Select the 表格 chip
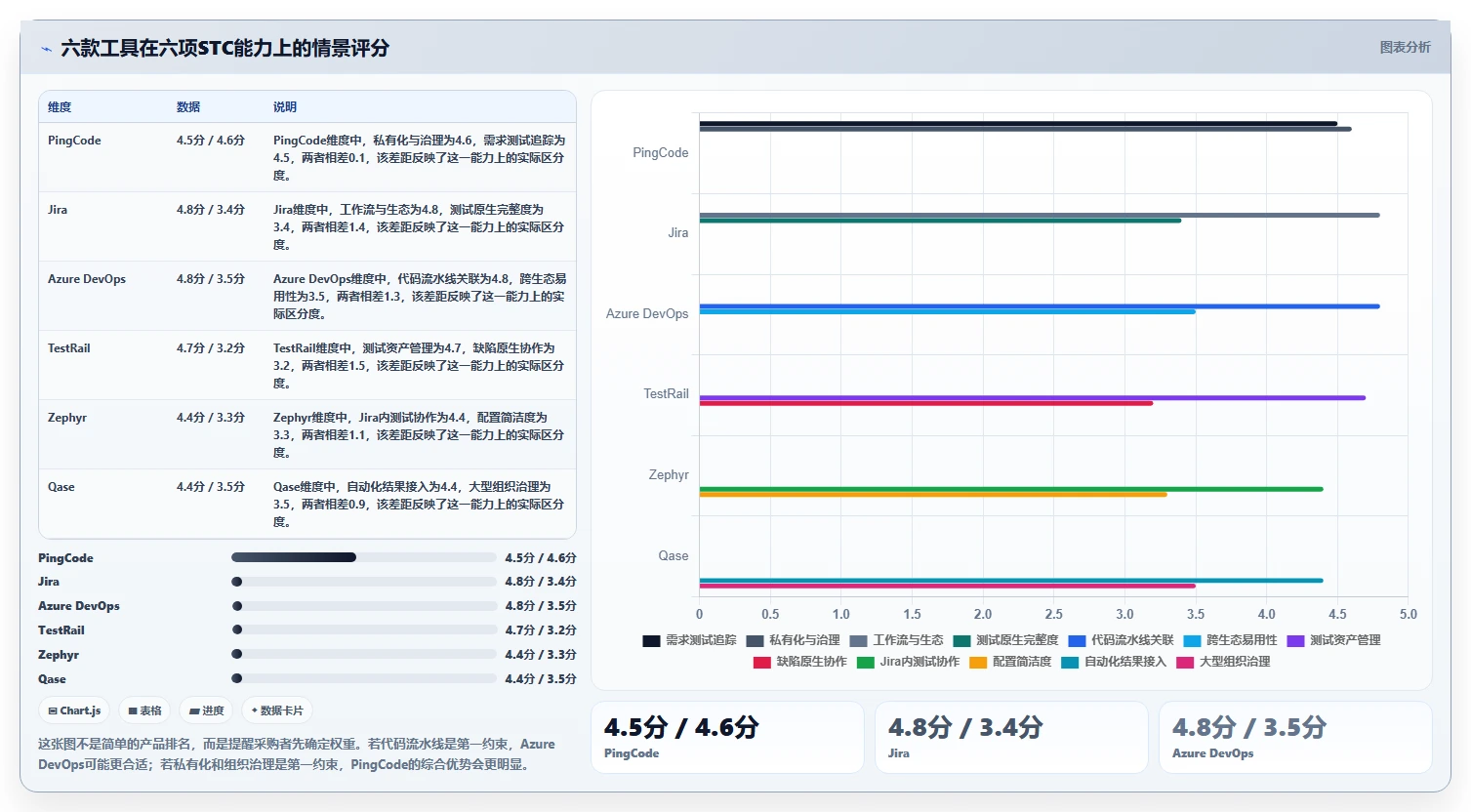Image resolution: width=1471 pixels, height=812 pixels. pyautogui.click(x=145, y=710)
